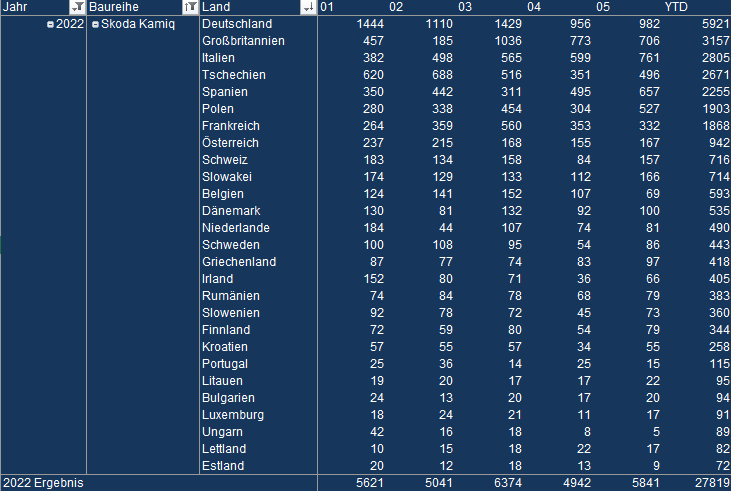Image resolution: width=731 pixels, height=491 pixels.
Task: Select total January value 5621
Action: 370,483
